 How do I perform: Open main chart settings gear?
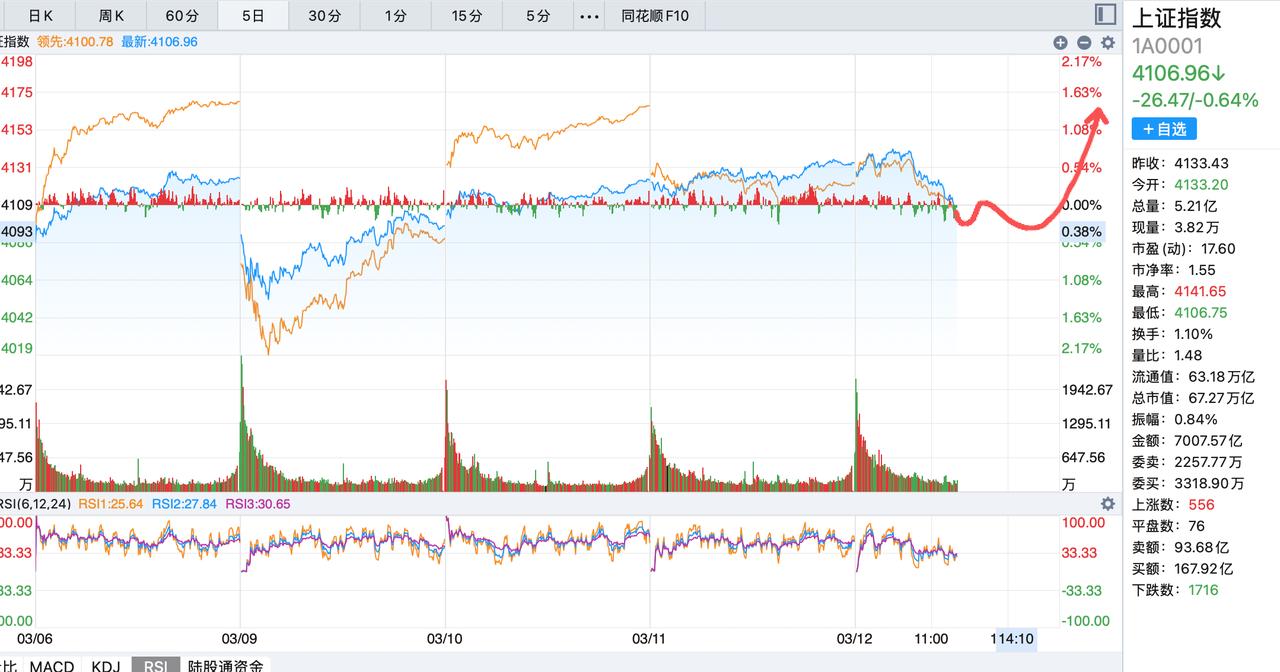pos(1108,42)
